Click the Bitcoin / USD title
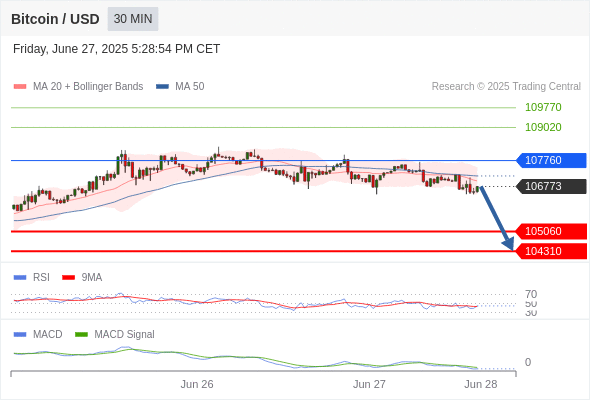The height and width of the screenshot is (400, 590). [55, 19]
